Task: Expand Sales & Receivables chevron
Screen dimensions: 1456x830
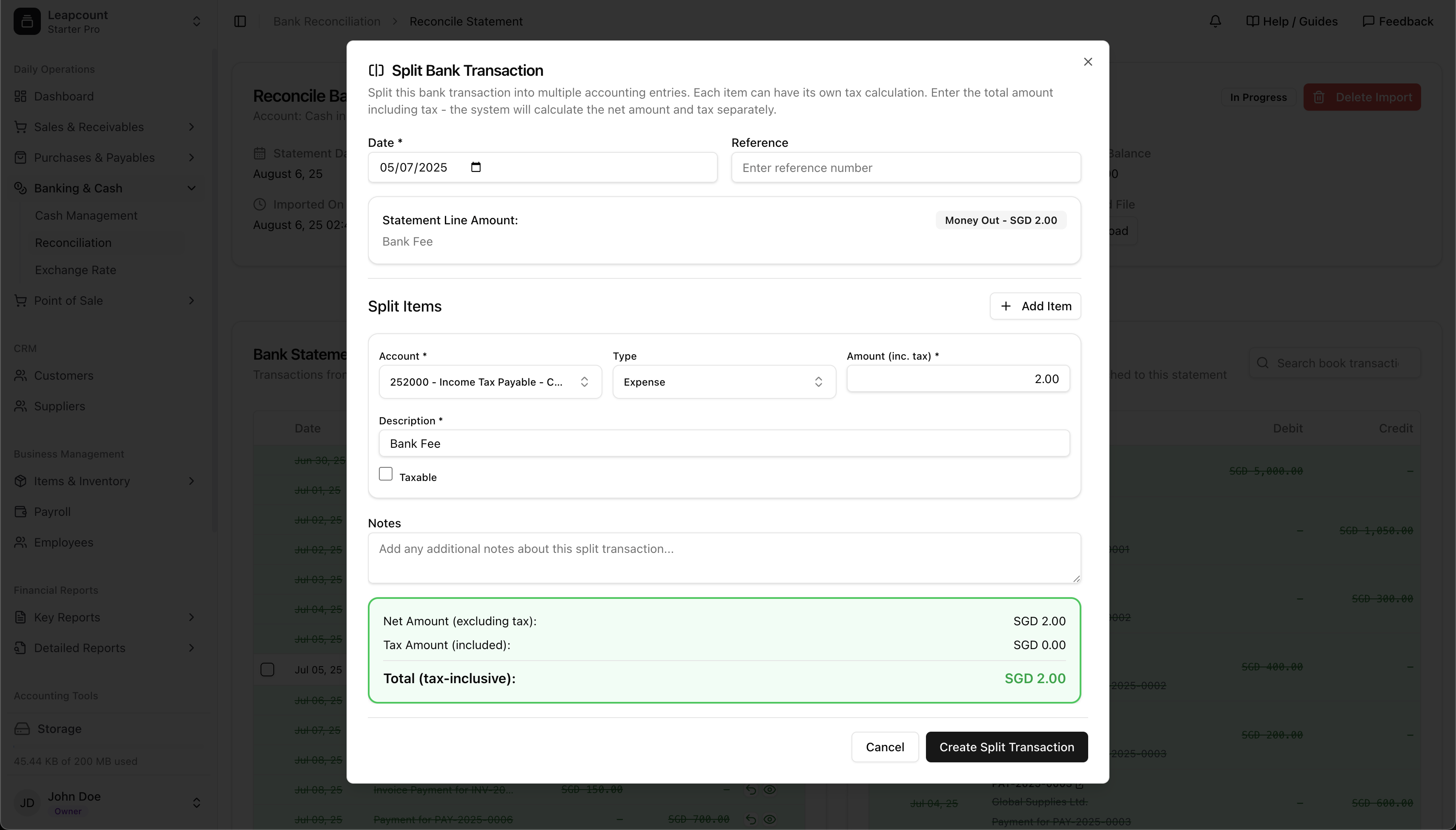Action: pos(192,126)
